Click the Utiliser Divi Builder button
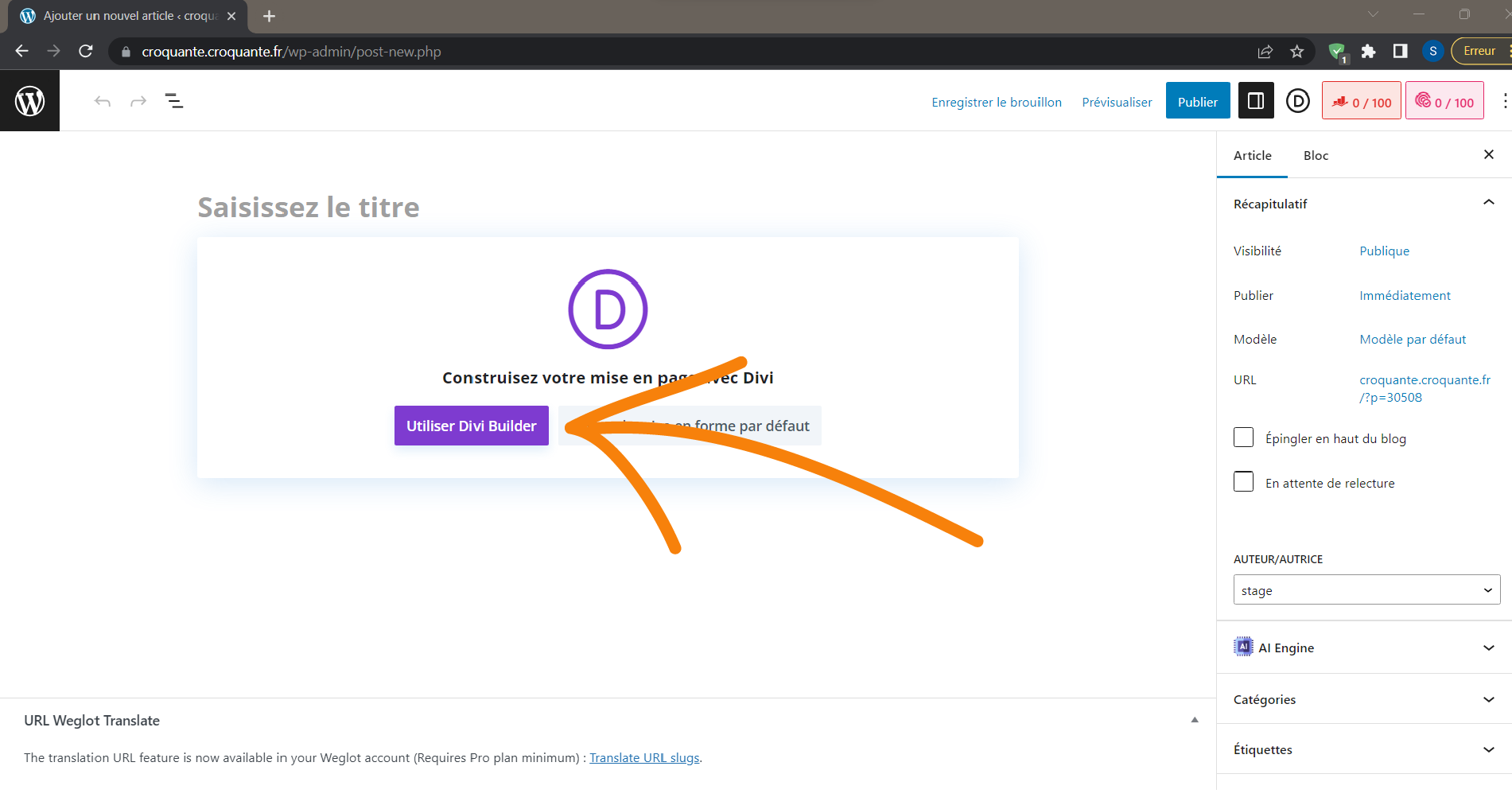The width and height of the screenshot is (1512, 809). click(x=471, y=426)
